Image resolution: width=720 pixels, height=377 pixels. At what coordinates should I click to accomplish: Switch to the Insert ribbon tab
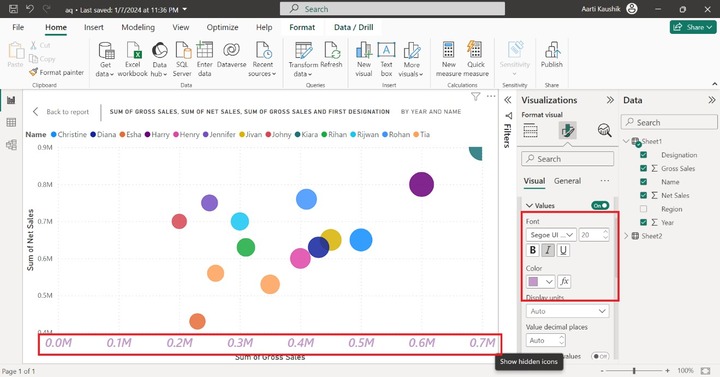tap(94, 27)
